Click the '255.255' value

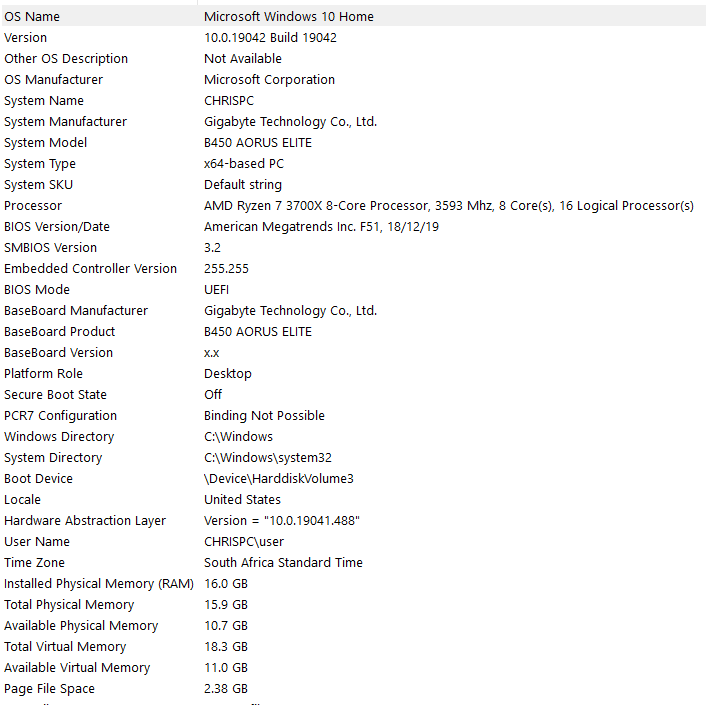(x=226, y=269)
